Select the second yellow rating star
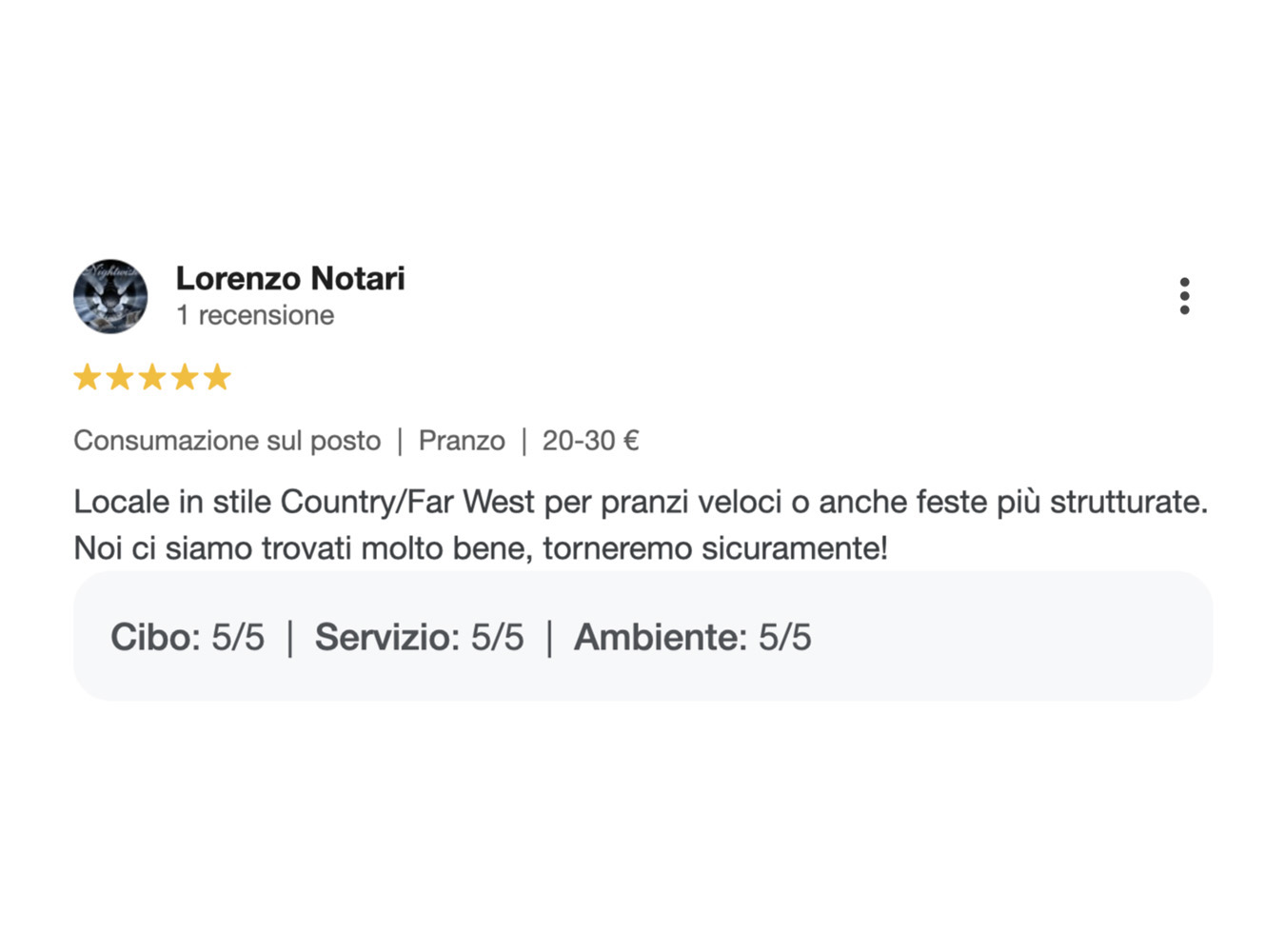The height and width of the screenshot is (952, 1285). pyautogui.click(x=120, y=377)
